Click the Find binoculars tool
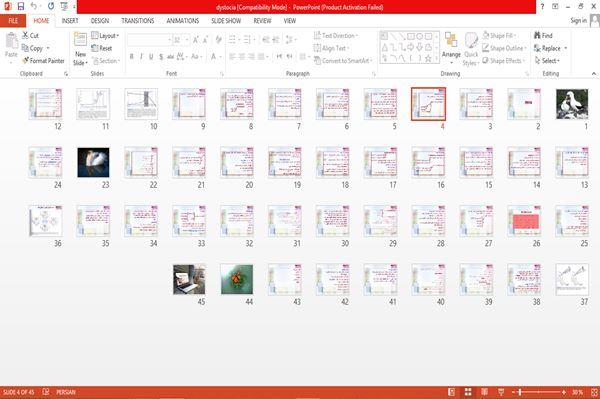 click(x=543, y=36)
